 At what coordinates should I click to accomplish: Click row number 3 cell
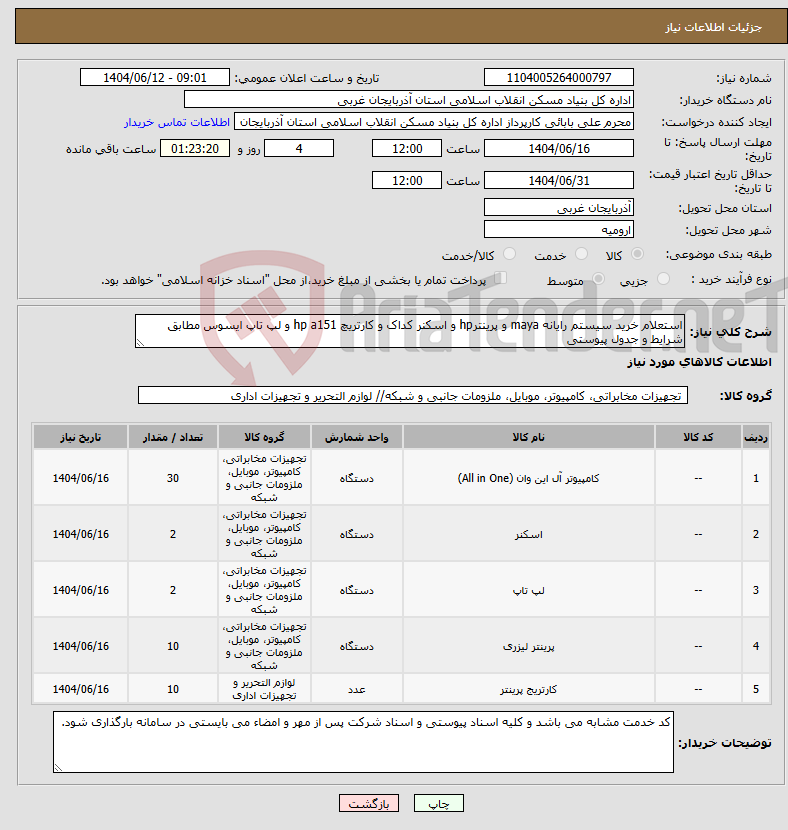tap(756, 590)
